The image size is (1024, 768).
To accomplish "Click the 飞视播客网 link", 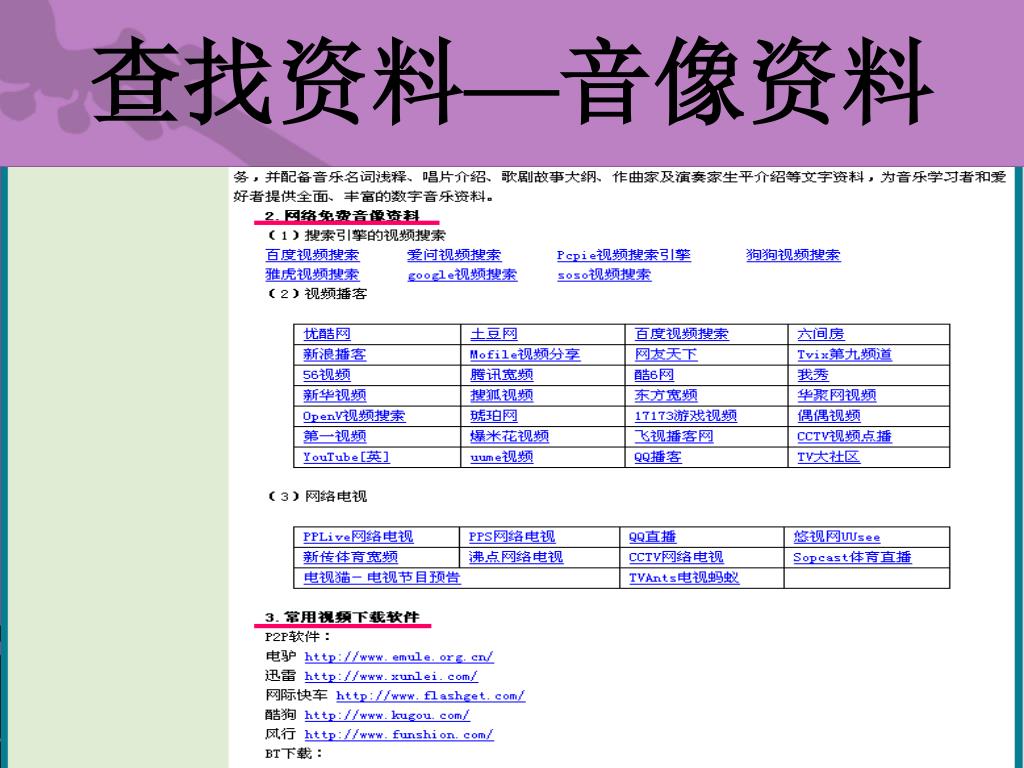I will tap(673, 436).
